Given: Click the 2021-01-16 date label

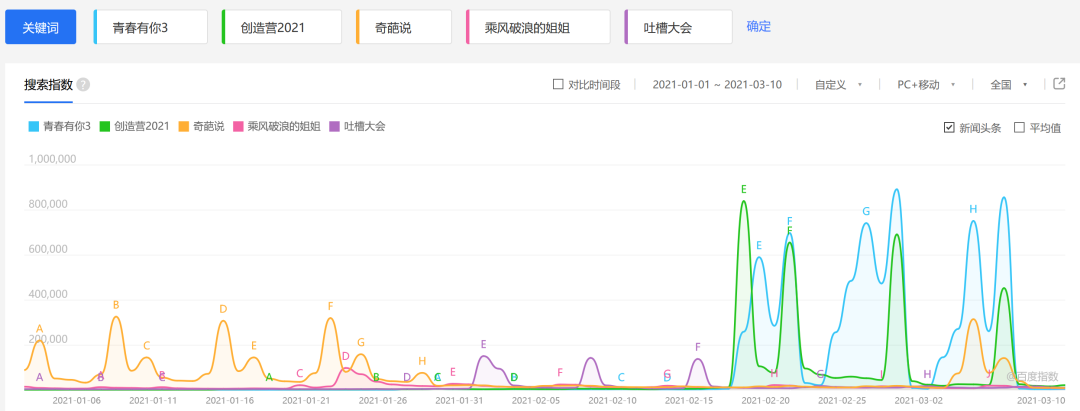Looking at the screenshot, I should 229,399.
